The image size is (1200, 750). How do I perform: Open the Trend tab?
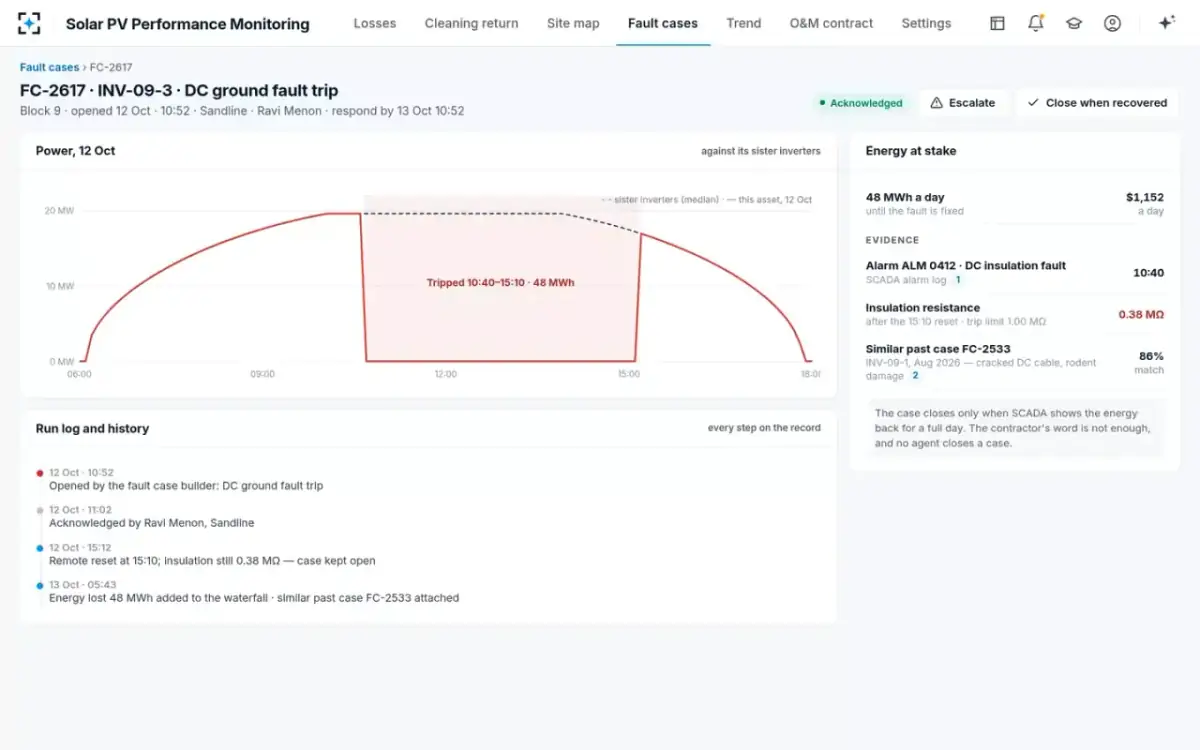point(744,23)
